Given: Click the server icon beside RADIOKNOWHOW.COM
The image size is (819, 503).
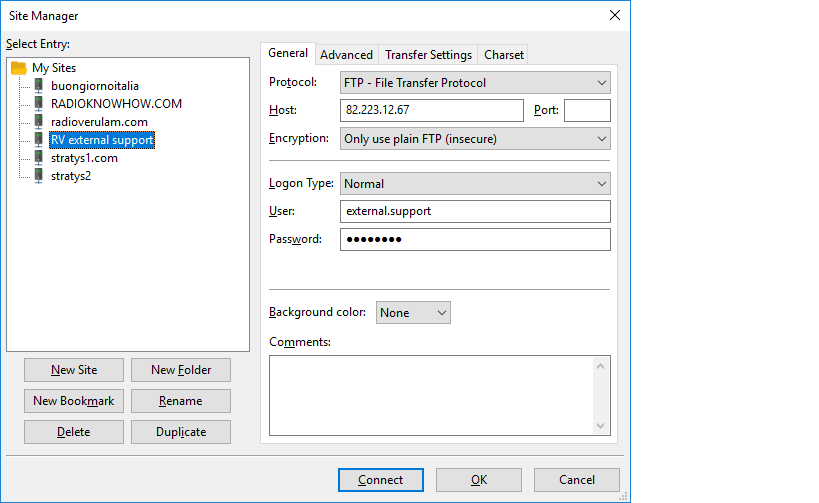Looking at the screenshot, I should click(x=39, y=103).
